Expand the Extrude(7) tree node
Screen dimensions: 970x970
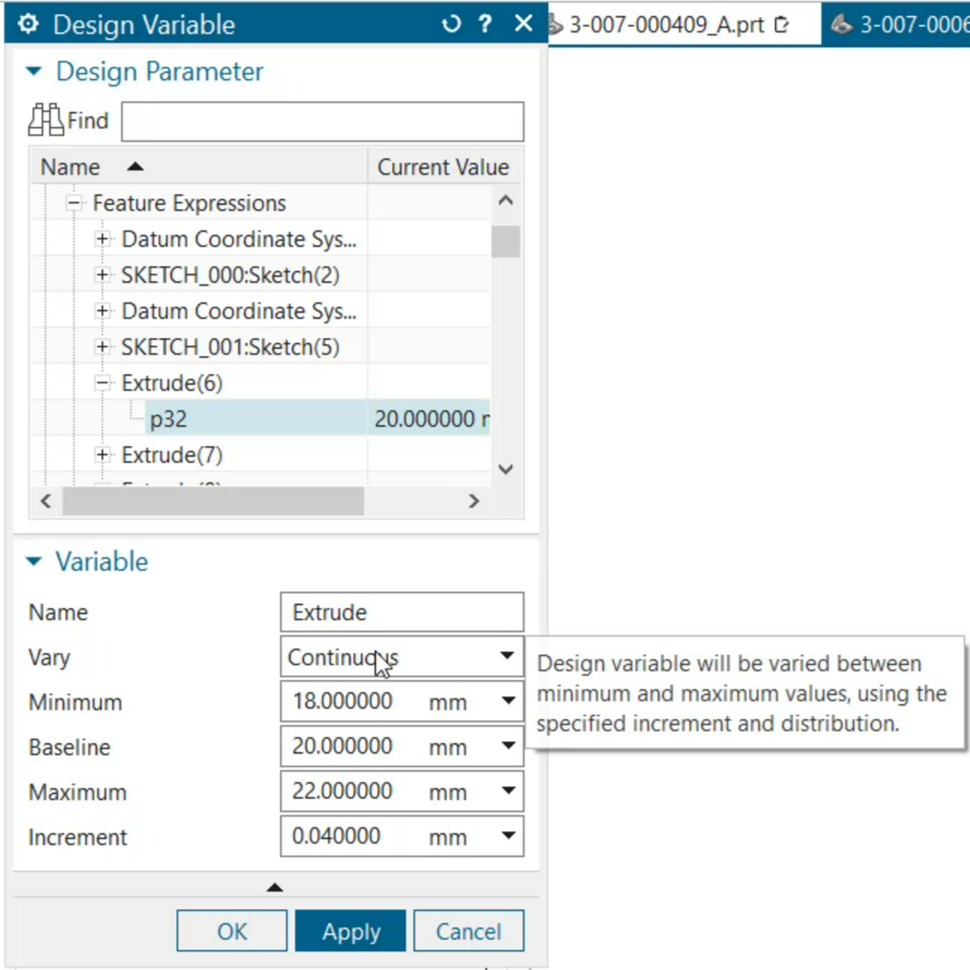(102, 455)
